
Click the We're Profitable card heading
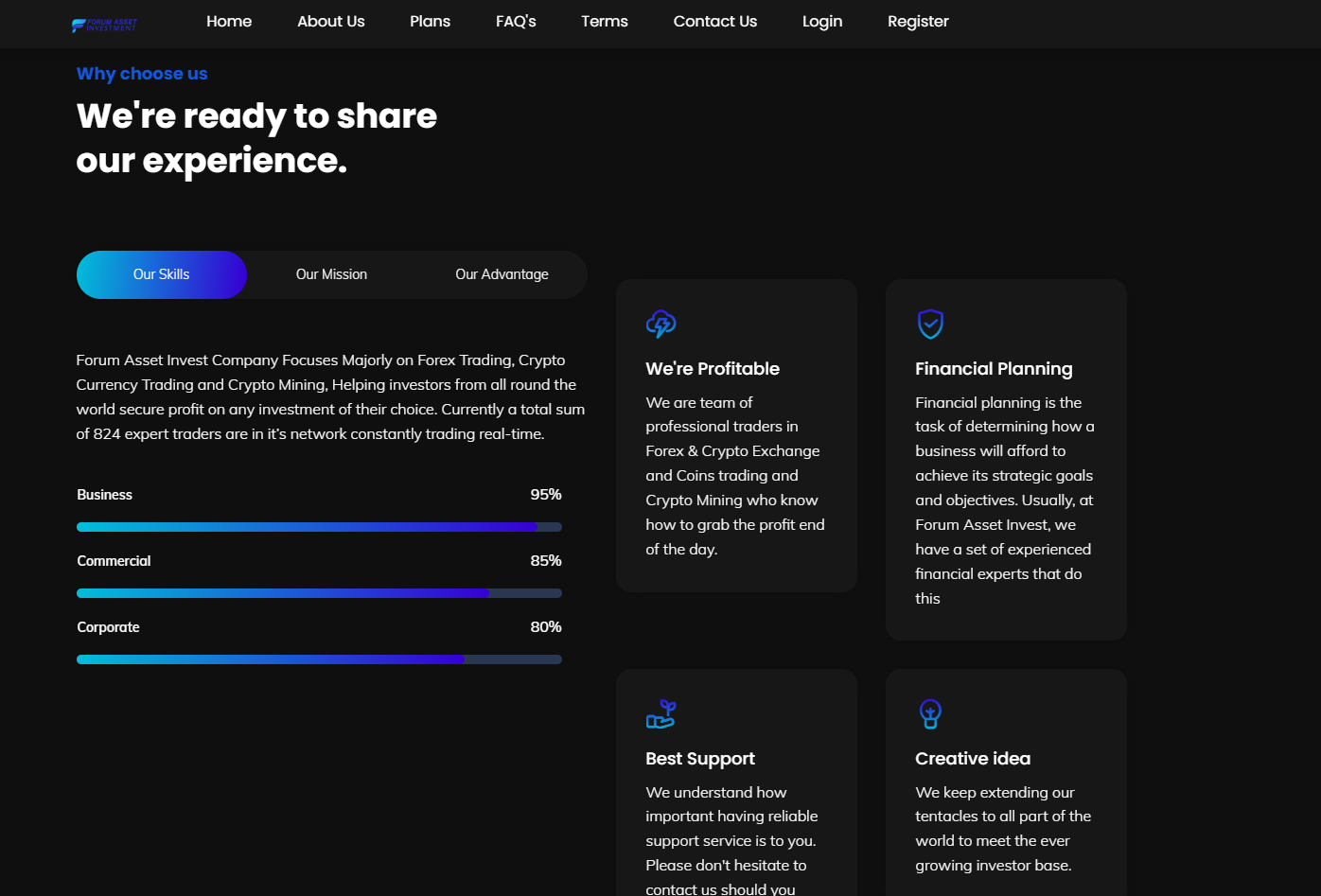(x=713, y=369)
